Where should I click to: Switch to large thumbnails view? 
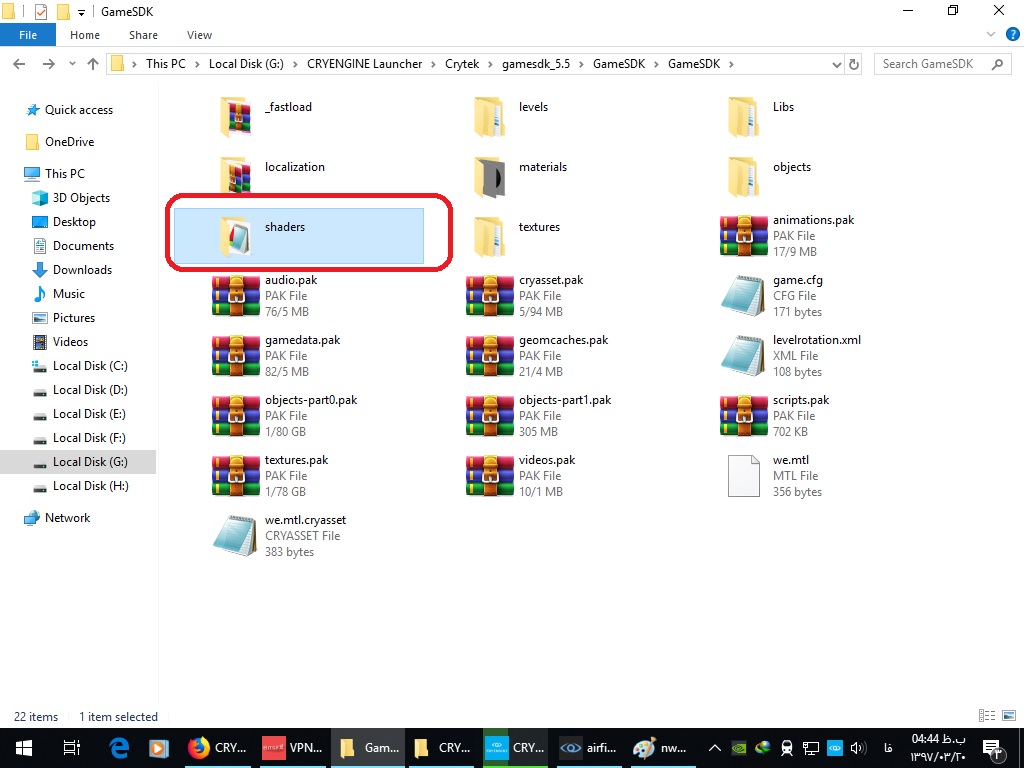[1009, 715]
